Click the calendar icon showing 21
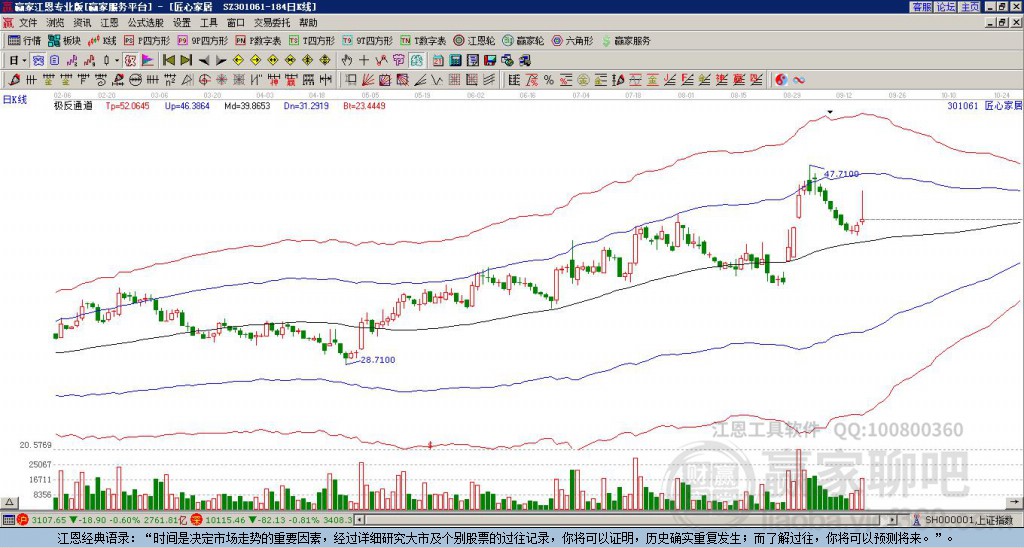 [x=438, y=60]
